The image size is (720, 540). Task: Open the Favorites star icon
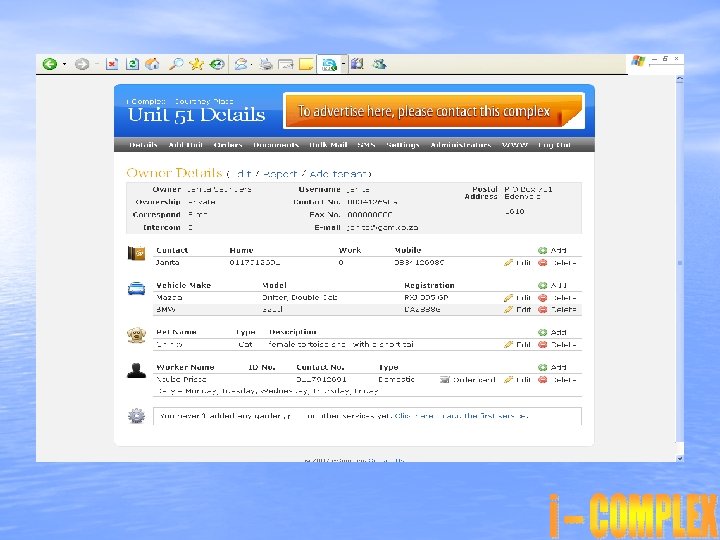point(196,64)
